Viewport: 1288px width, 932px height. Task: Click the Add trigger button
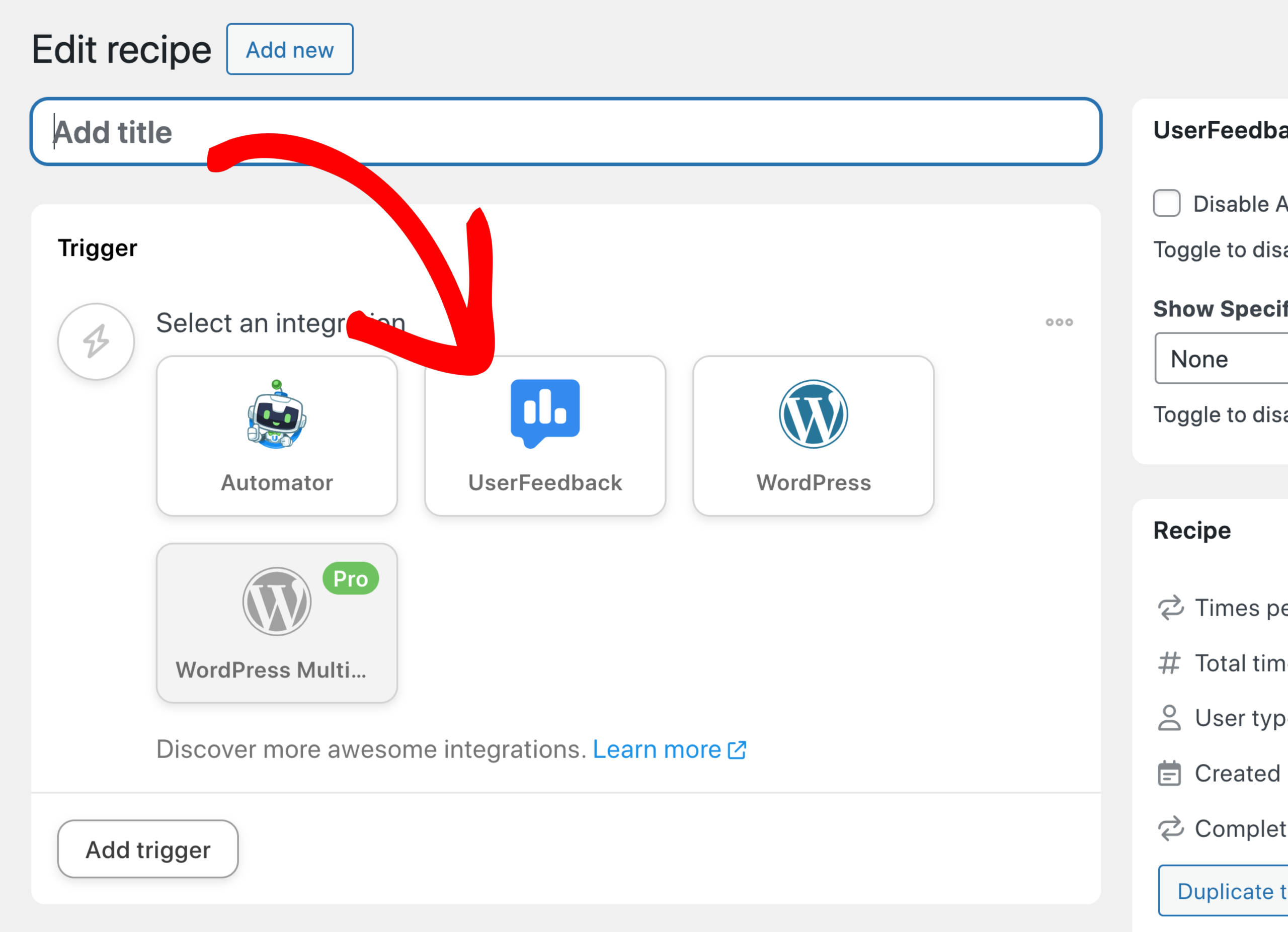[147, 849]
